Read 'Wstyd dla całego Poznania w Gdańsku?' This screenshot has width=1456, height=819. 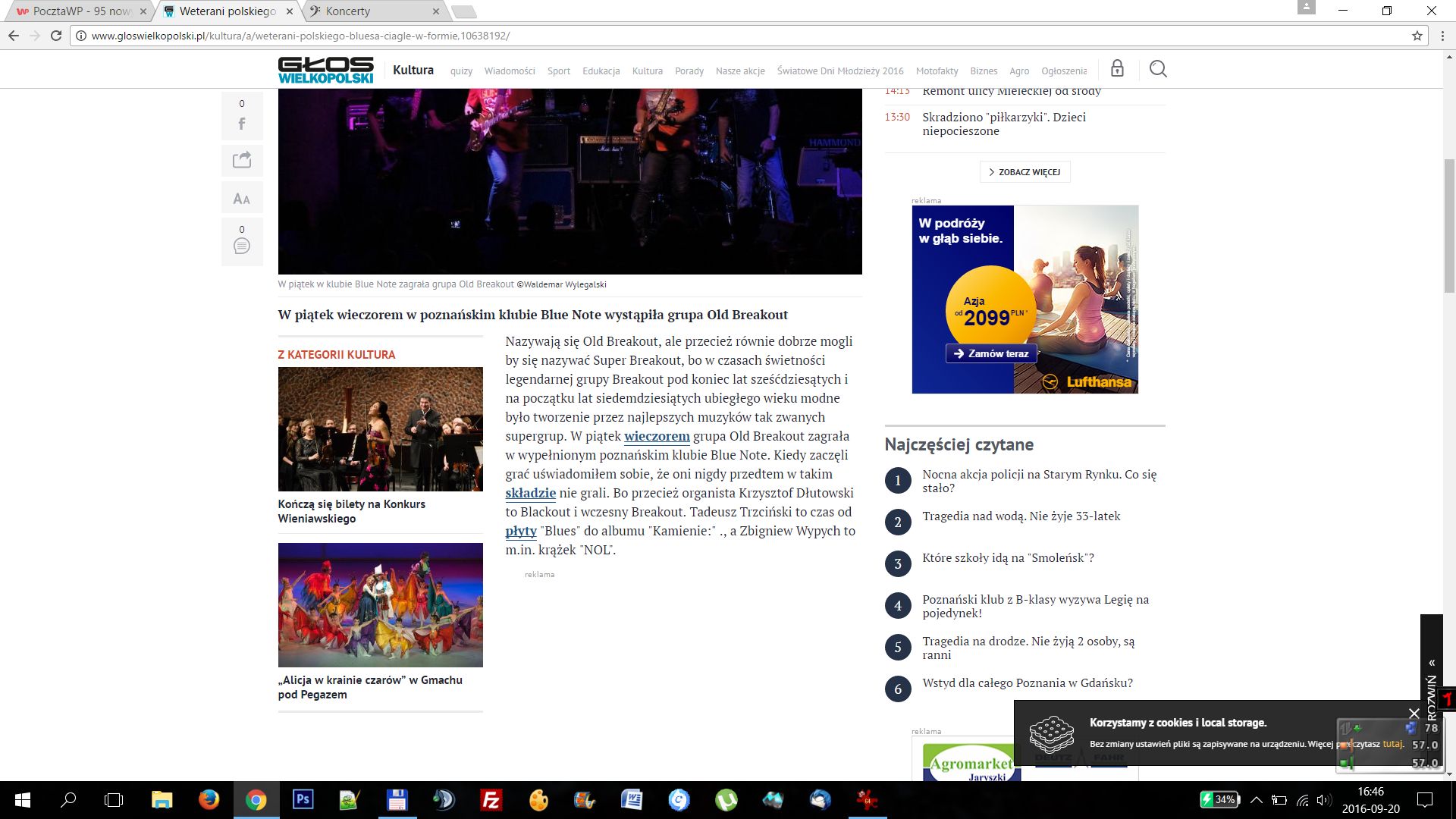click(x=1028, y=682)
